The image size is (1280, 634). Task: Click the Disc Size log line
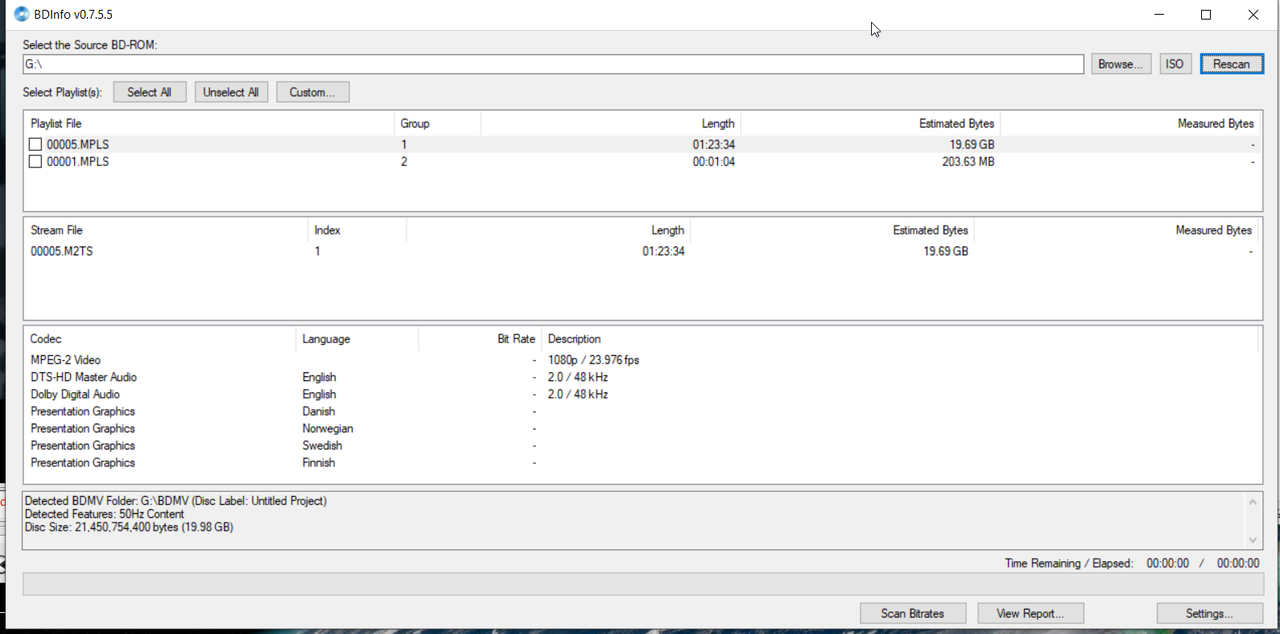pyautogui.click(x=129, y=527)
